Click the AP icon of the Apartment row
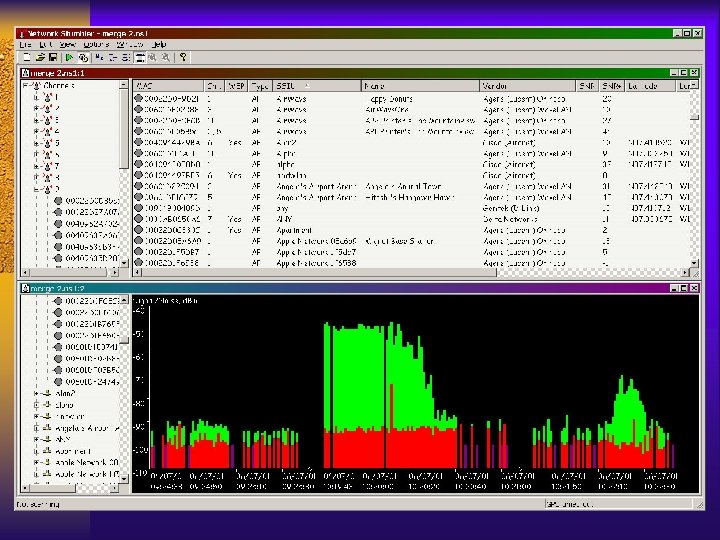The height and width of the screenshot is (540, 720). (x=138, y=230)
